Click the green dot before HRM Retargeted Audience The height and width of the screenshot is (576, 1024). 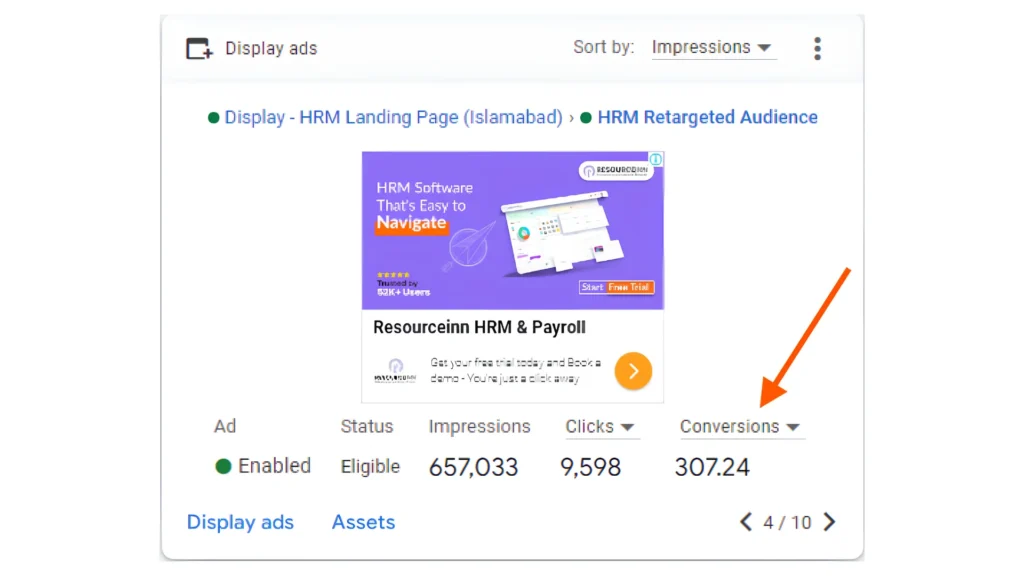pyautogui.click(x=586, y=118)
